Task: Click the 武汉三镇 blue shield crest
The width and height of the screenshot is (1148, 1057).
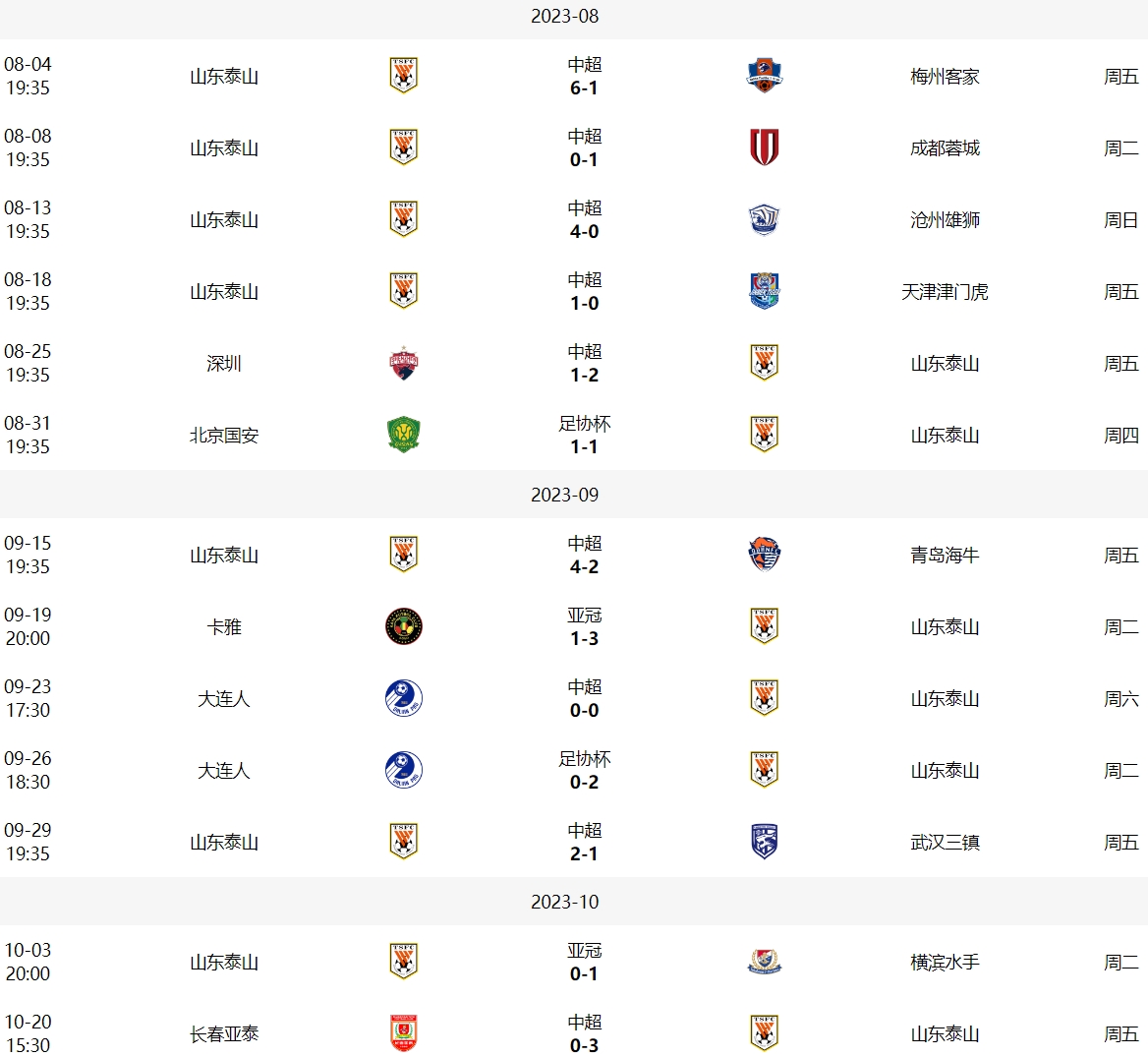Action: (x=765, y=842)
